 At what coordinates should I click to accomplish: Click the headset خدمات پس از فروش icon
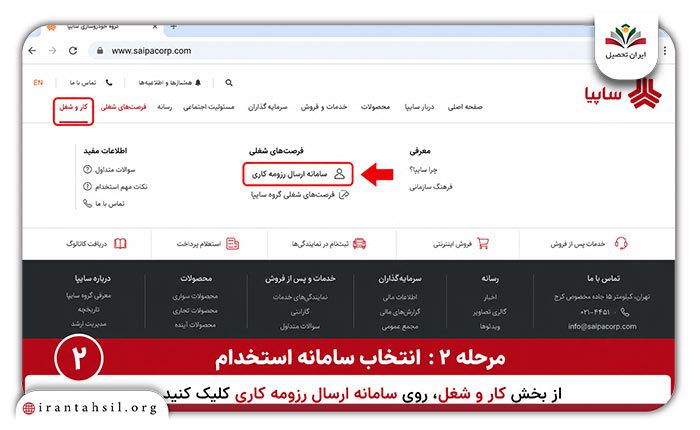(621, 243)
